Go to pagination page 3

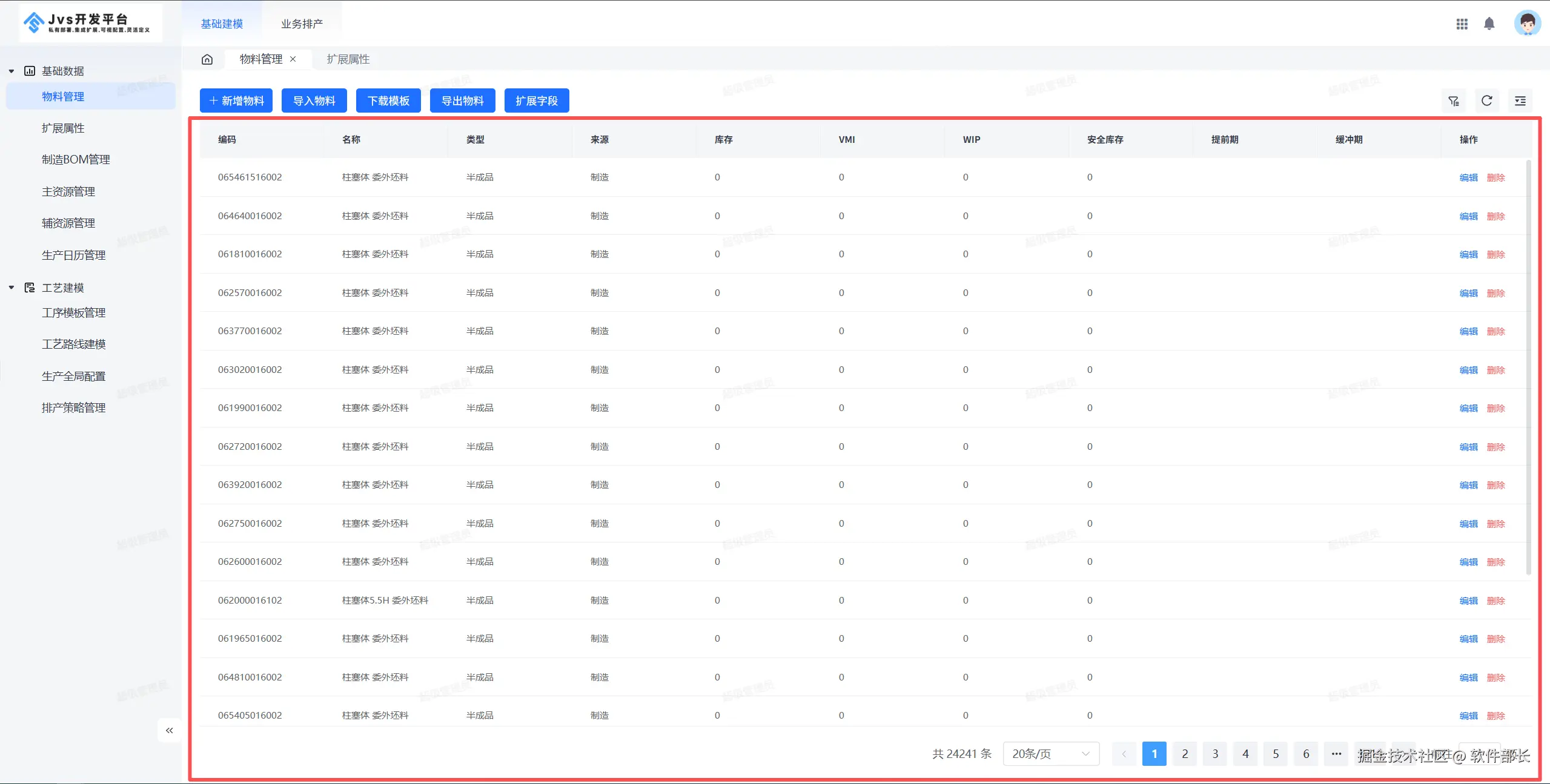(x=1215, y=754)
